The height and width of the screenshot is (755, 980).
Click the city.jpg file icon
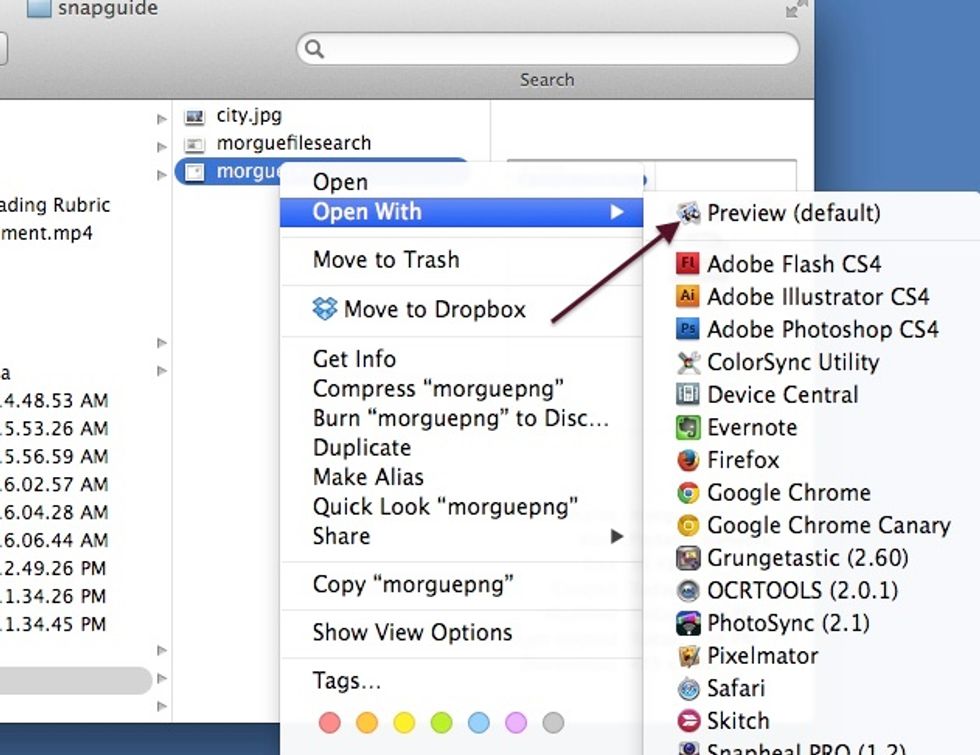point(194,116)
